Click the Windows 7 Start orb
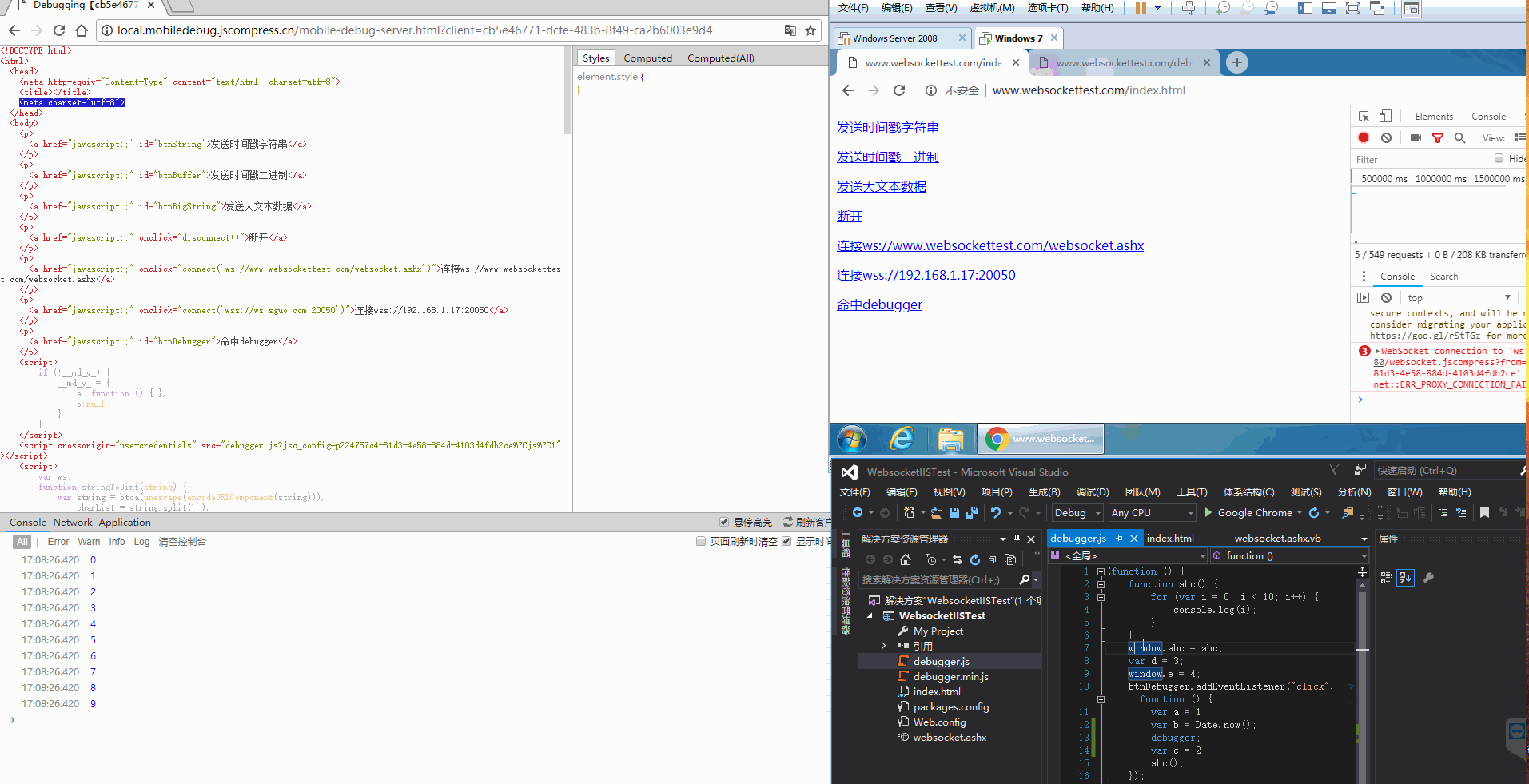This screenshot has height=784, width=1529. click(x=852, y=439)
